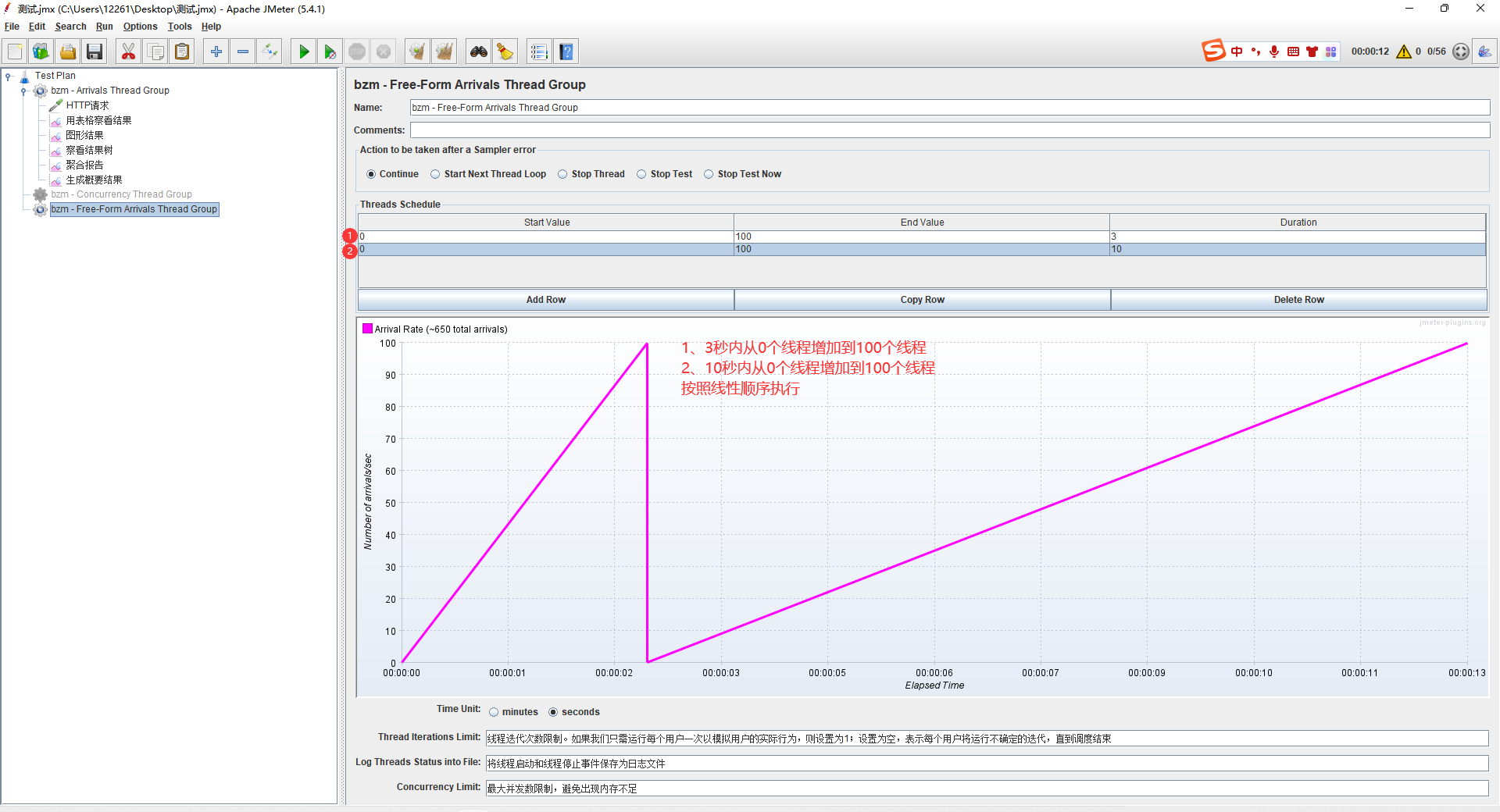Select the HTTP请求 sampler in the tree
This screenshot has height=812, width=1500.
tap(87, 105)
